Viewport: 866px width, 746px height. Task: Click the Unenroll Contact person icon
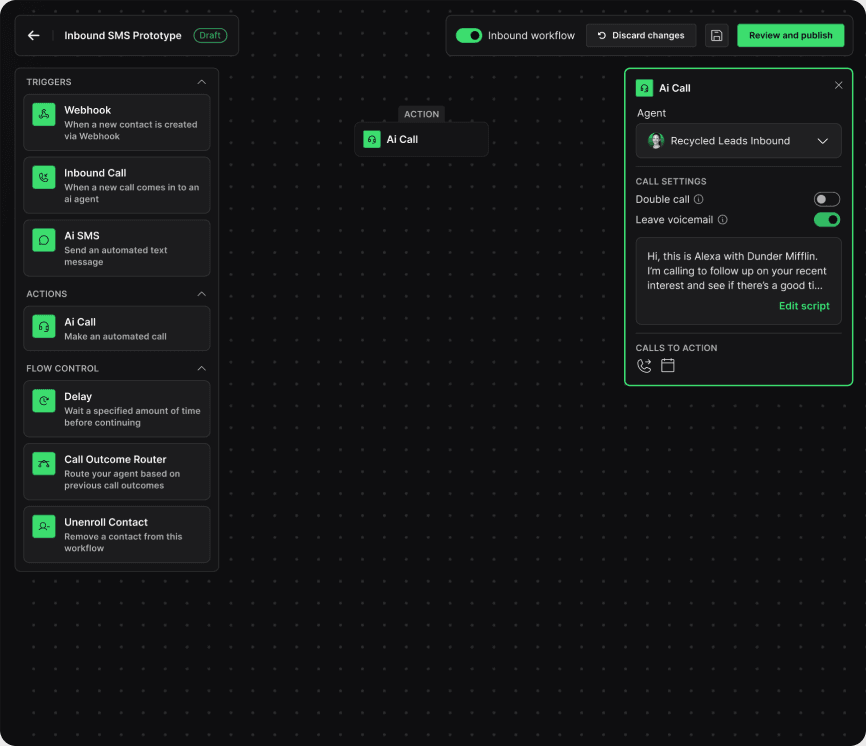(44, 527)
